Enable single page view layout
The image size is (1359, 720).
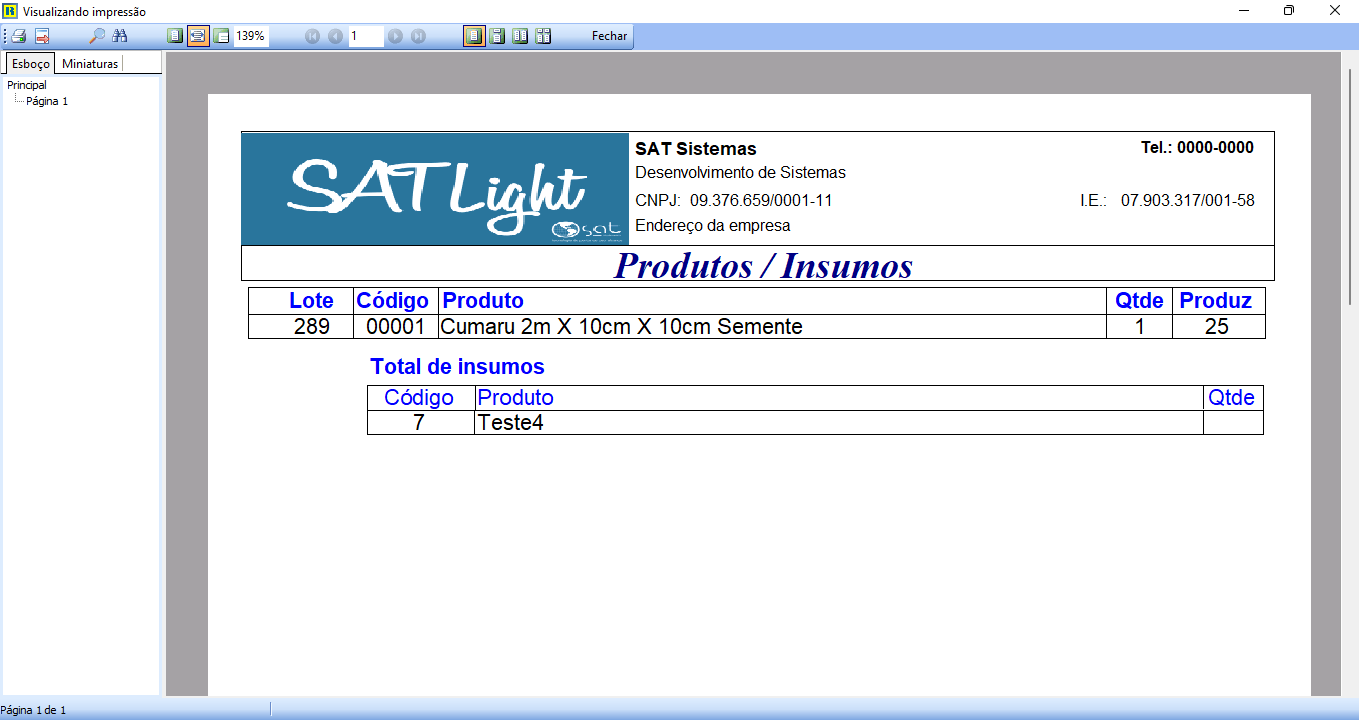[x=474, y=36]
